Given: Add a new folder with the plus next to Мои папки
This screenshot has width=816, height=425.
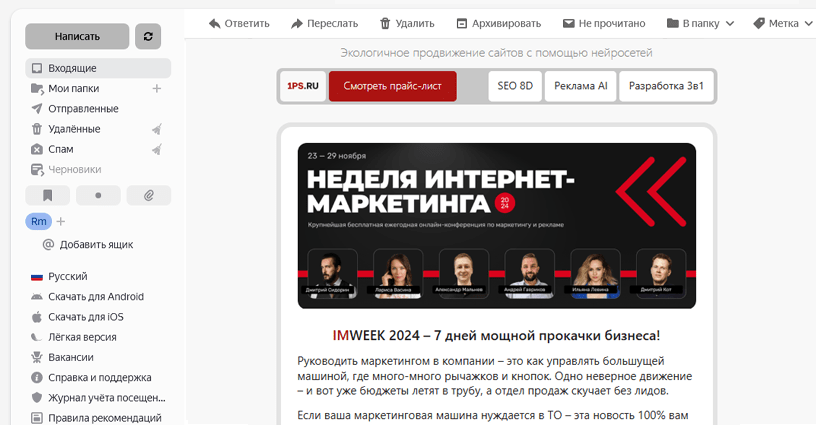Looking at the screenshot, I should [157, 88].
